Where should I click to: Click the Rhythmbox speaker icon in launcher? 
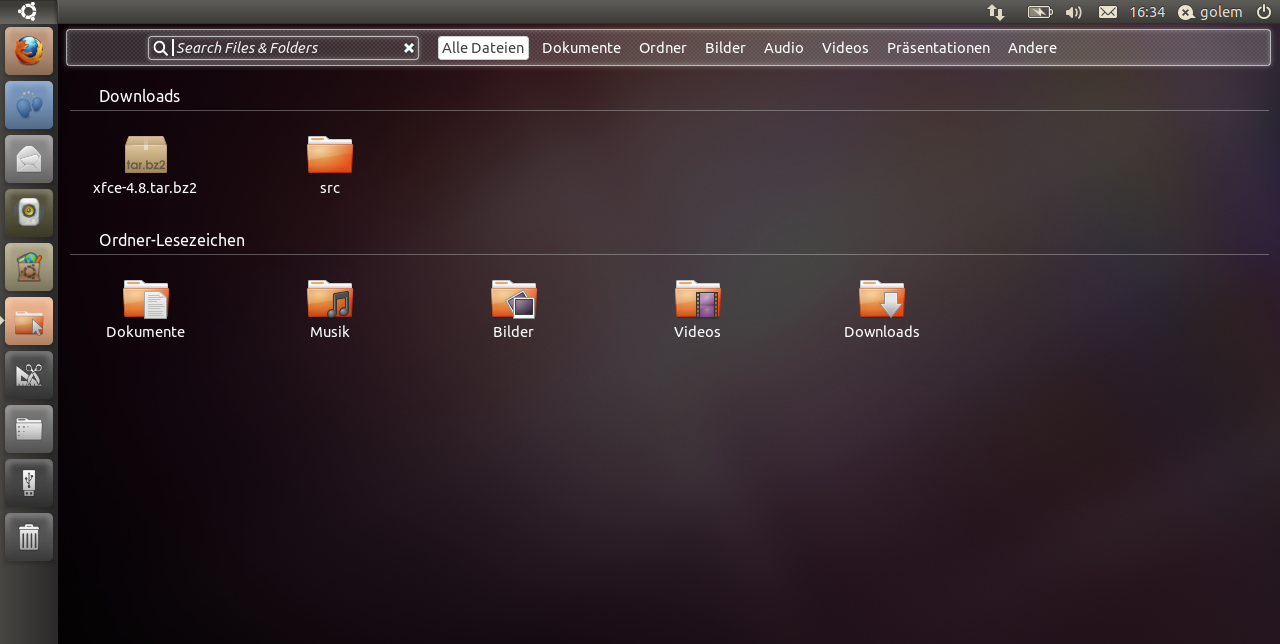point(29,213)
